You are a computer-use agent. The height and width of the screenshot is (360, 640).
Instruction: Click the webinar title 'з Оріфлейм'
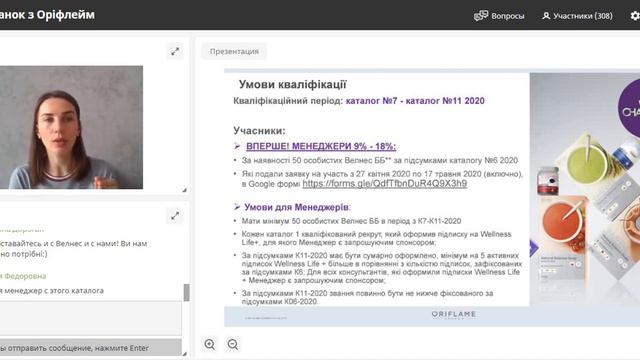click(61, 15)
